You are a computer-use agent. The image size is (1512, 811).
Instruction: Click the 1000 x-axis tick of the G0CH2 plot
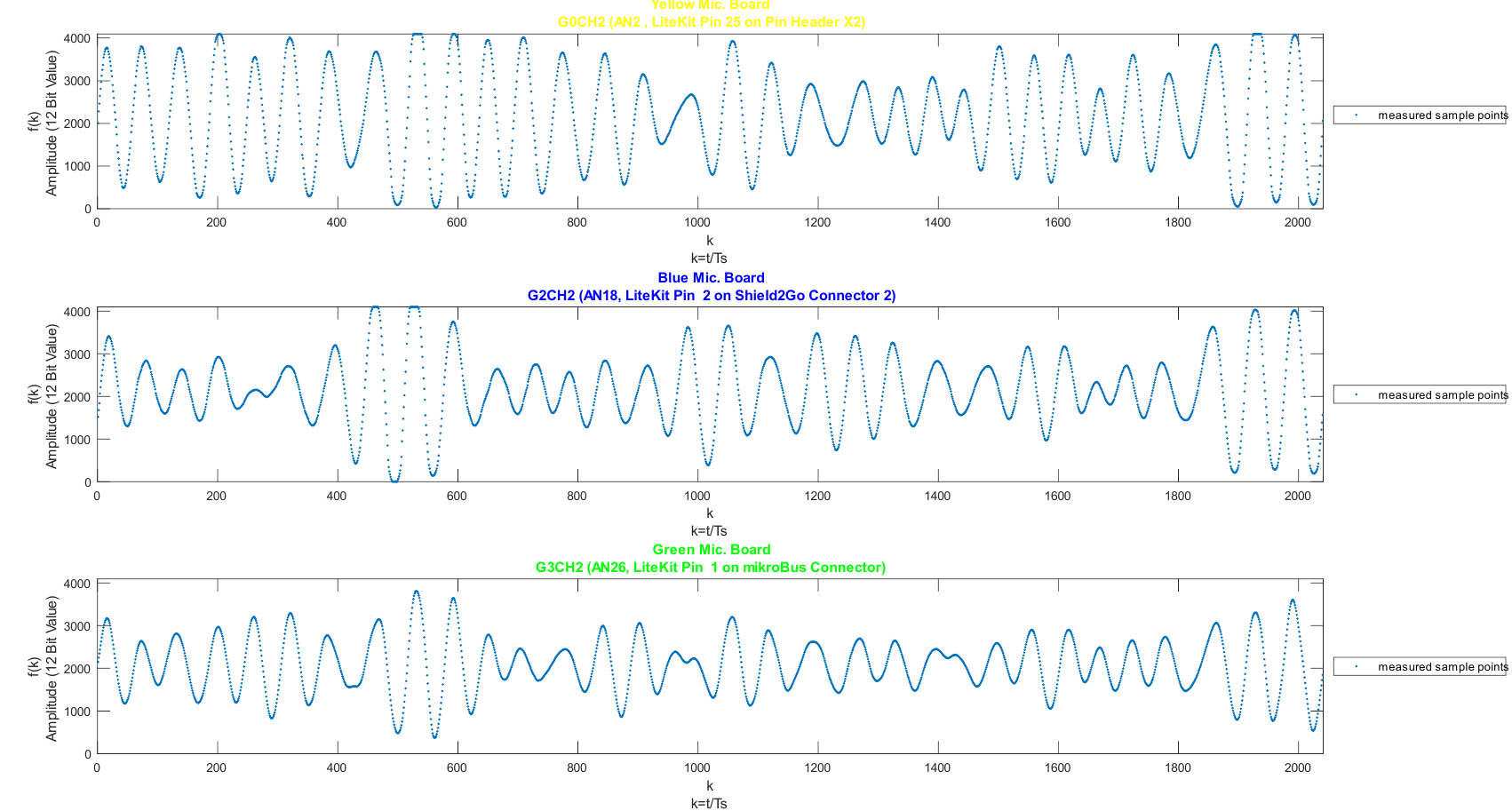click(x=697, y=222)
